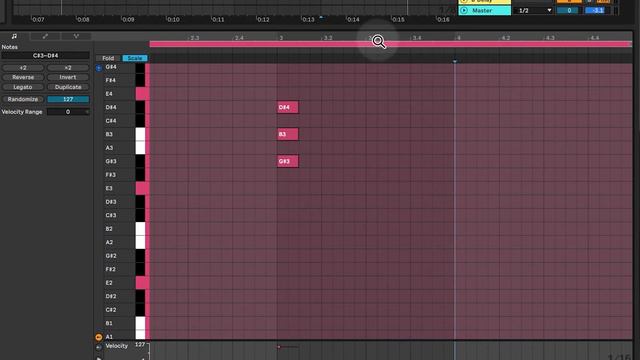Click the G#4 pitch label

(x=111, y=67)
